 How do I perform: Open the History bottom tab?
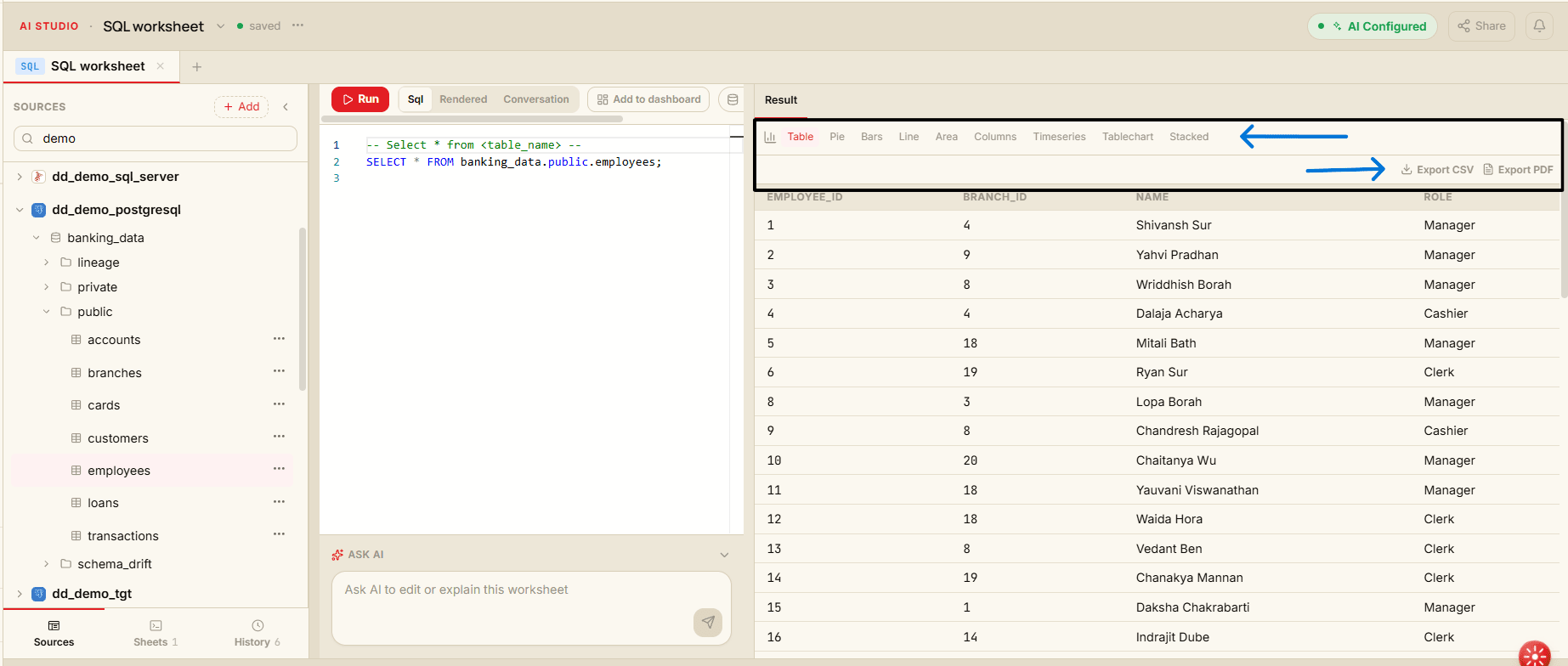point(258,634)
